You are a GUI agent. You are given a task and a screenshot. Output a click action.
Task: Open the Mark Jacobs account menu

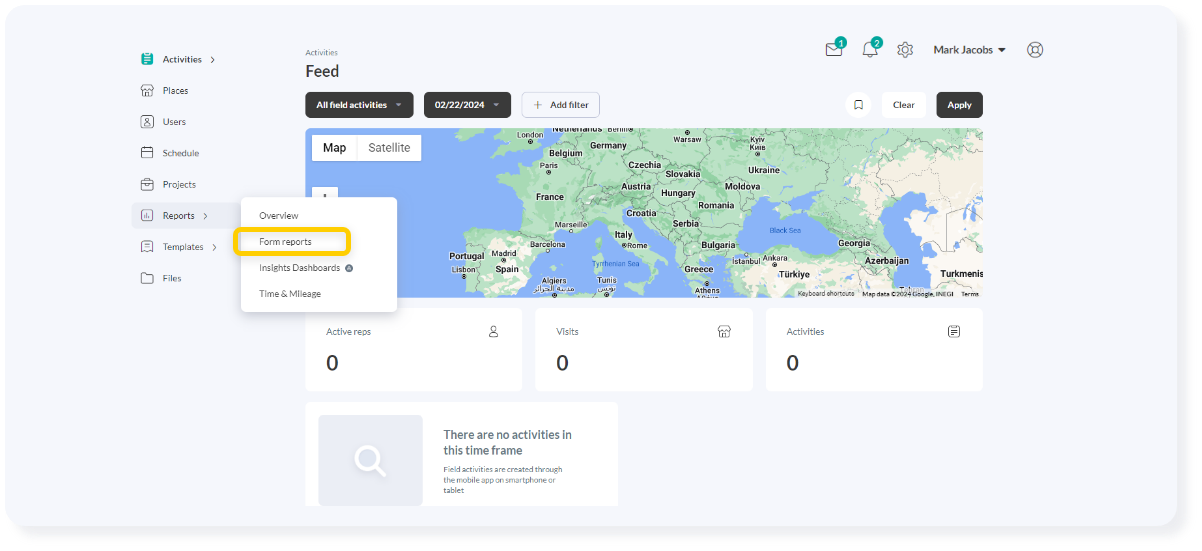tap(969, 50)
